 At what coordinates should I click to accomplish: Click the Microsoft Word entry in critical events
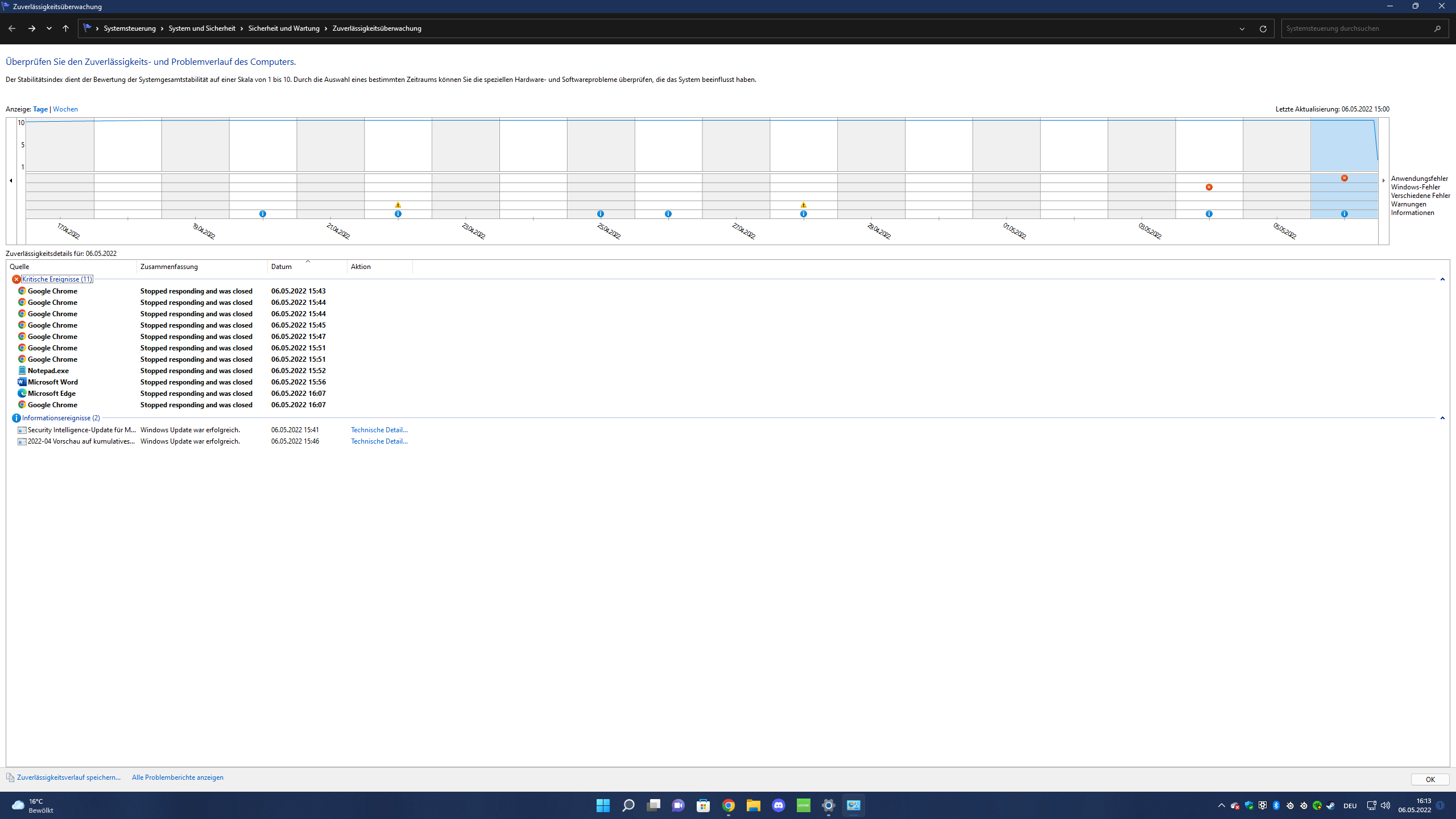click(x=53, y=382)
